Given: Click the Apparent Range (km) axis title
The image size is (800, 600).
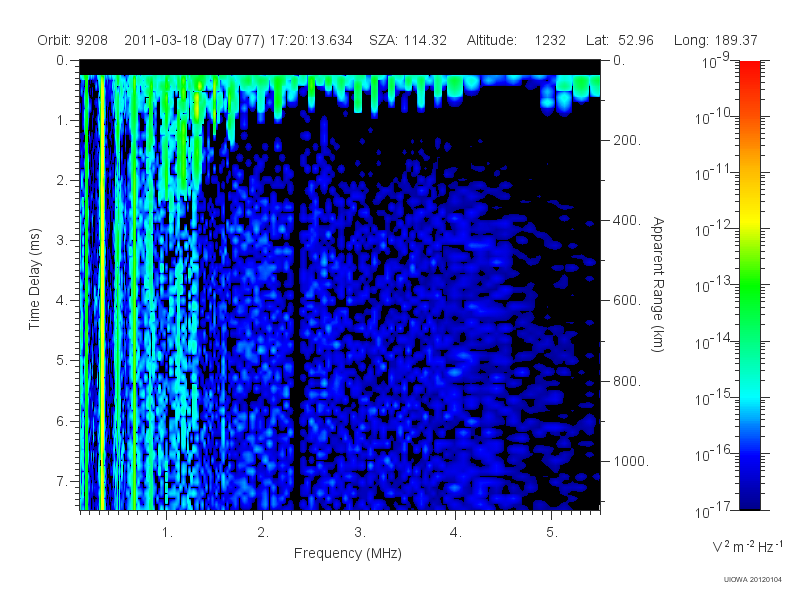Looking at the screenshot, I should pos(658,284).
